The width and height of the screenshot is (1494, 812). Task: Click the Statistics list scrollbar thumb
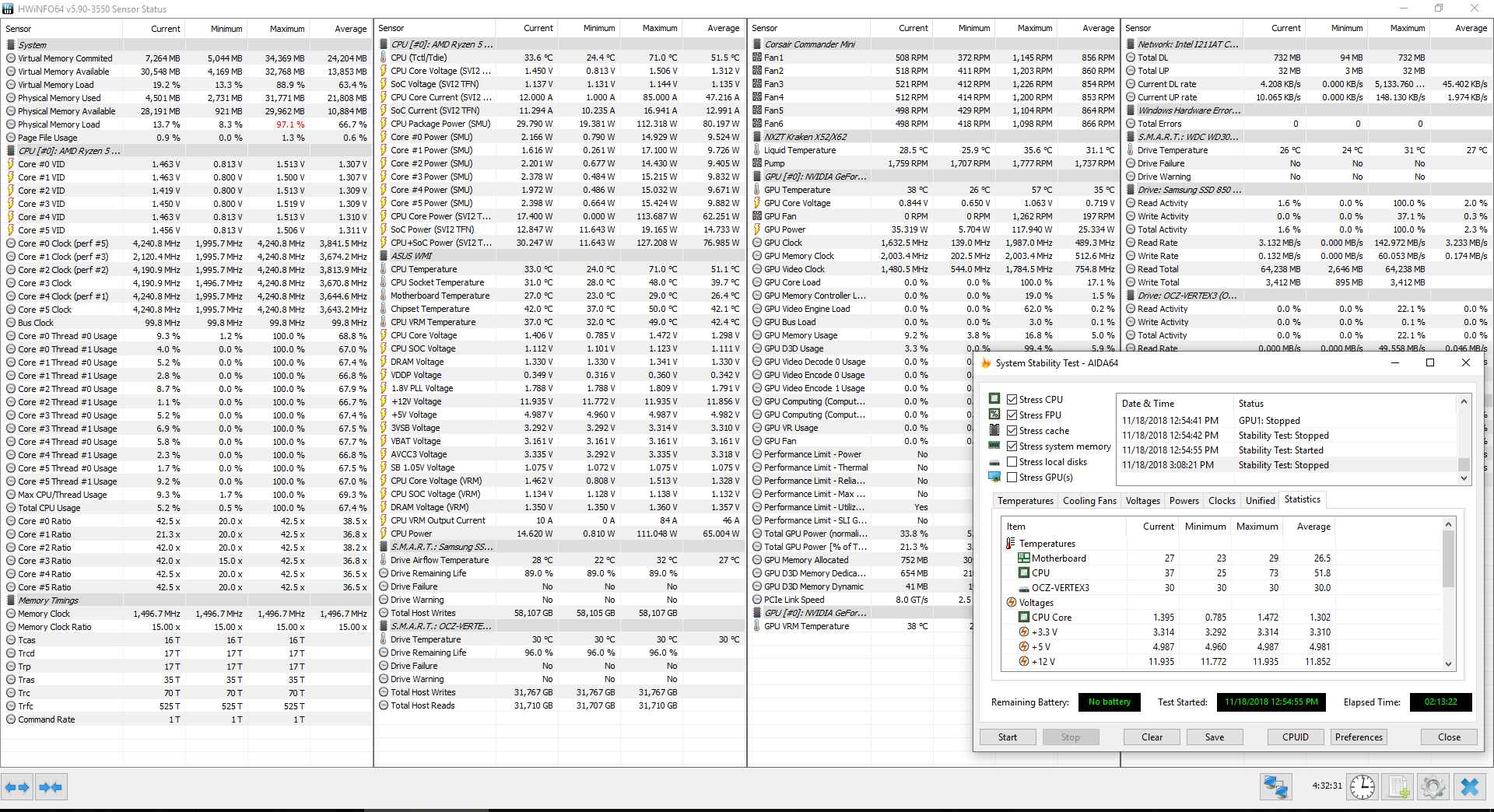1448,558
